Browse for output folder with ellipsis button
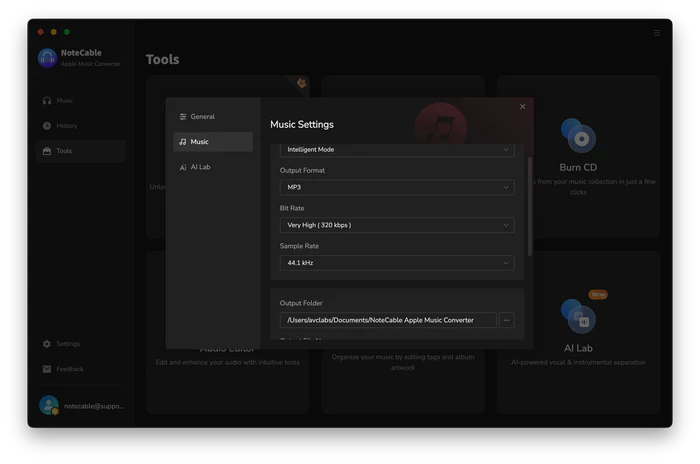Viewport: 700px width, 464px height. coord(506,320)
